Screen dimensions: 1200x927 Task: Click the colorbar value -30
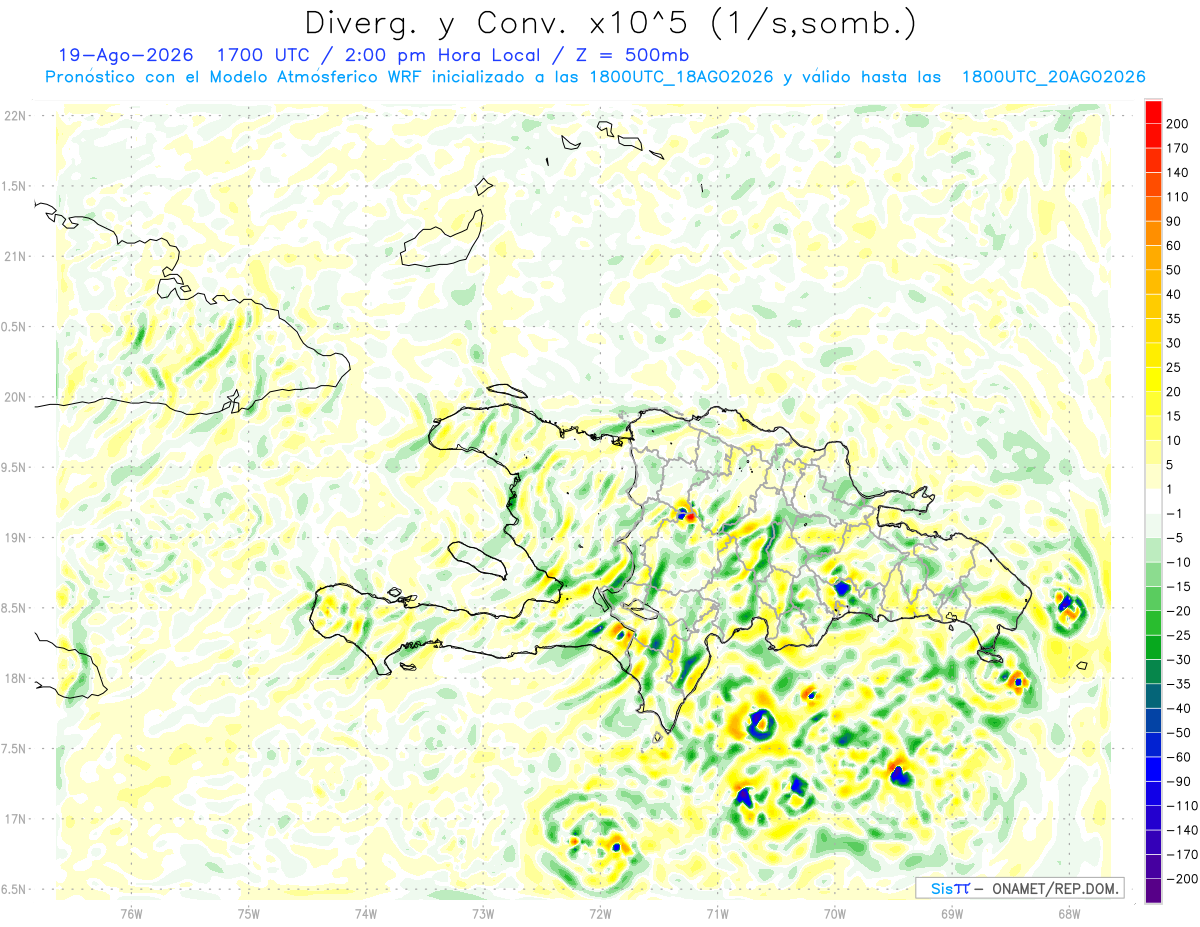(1180, 661)
